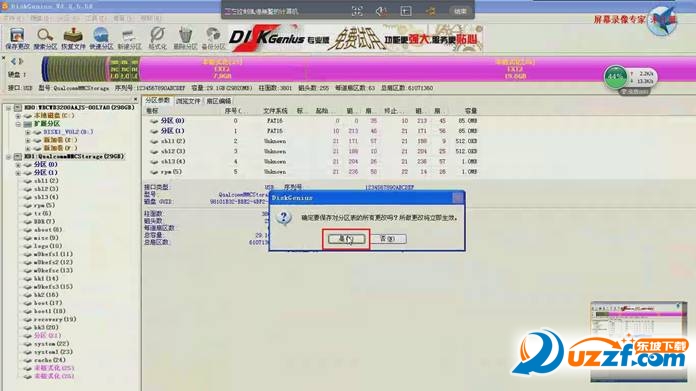Click the drive icon beside recovery(19)
This screenshot has height=391, width=696.
(x=28, y=320)
